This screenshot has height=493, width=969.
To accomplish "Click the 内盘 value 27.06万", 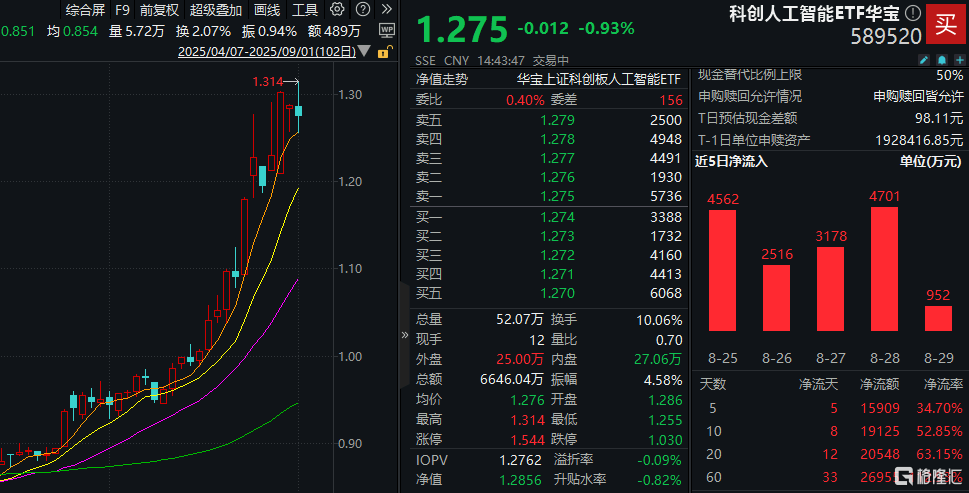I will pos(658,359).
